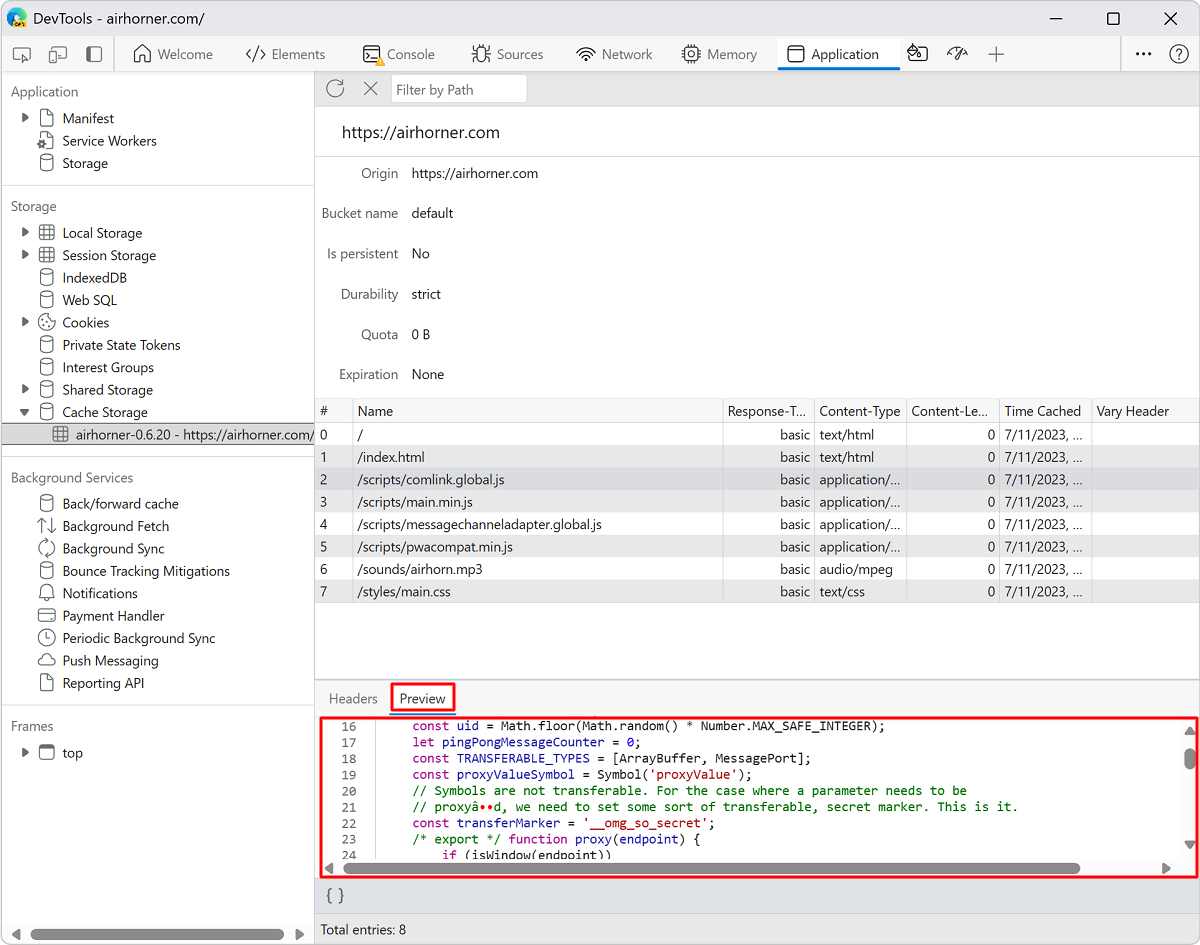The image size is (1200, 945).
Task: Toggle the device emulation icon
Action: tap(58, 54)
